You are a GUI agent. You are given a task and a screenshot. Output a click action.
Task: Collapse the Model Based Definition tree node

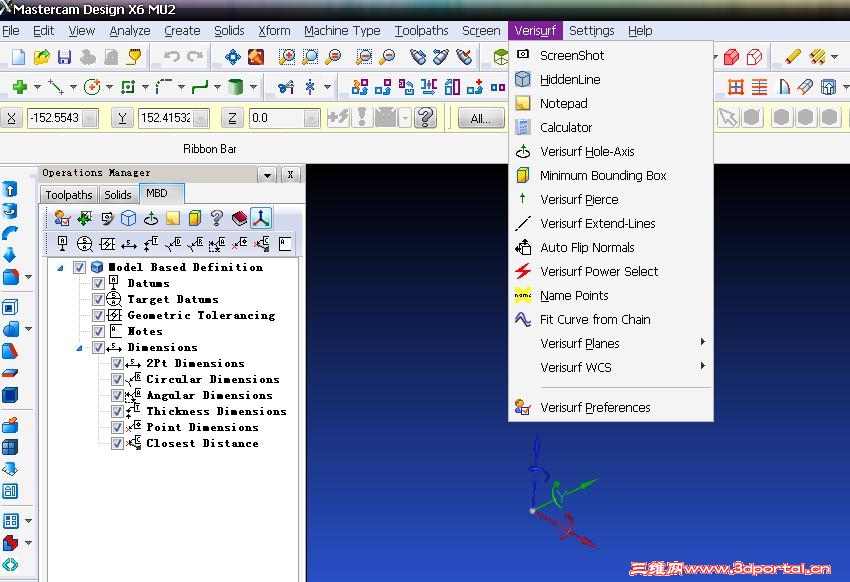[x=60, y=268]
